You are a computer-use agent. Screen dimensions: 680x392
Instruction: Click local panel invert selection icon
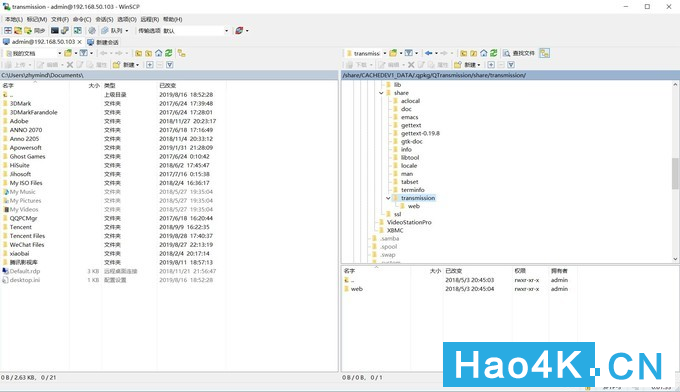(170, 65)
